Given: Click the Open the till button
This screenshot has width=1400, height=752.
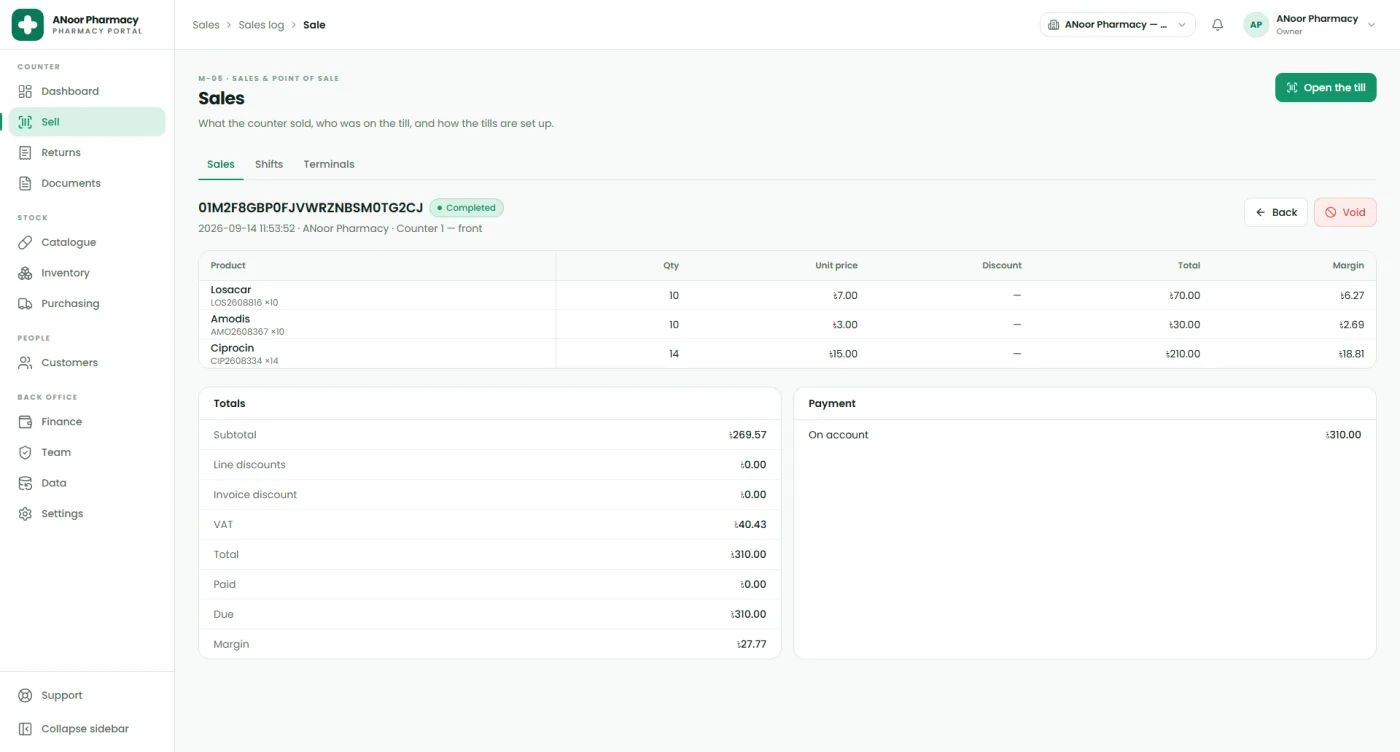Looking at the screenshot, I should [1325, 88].
